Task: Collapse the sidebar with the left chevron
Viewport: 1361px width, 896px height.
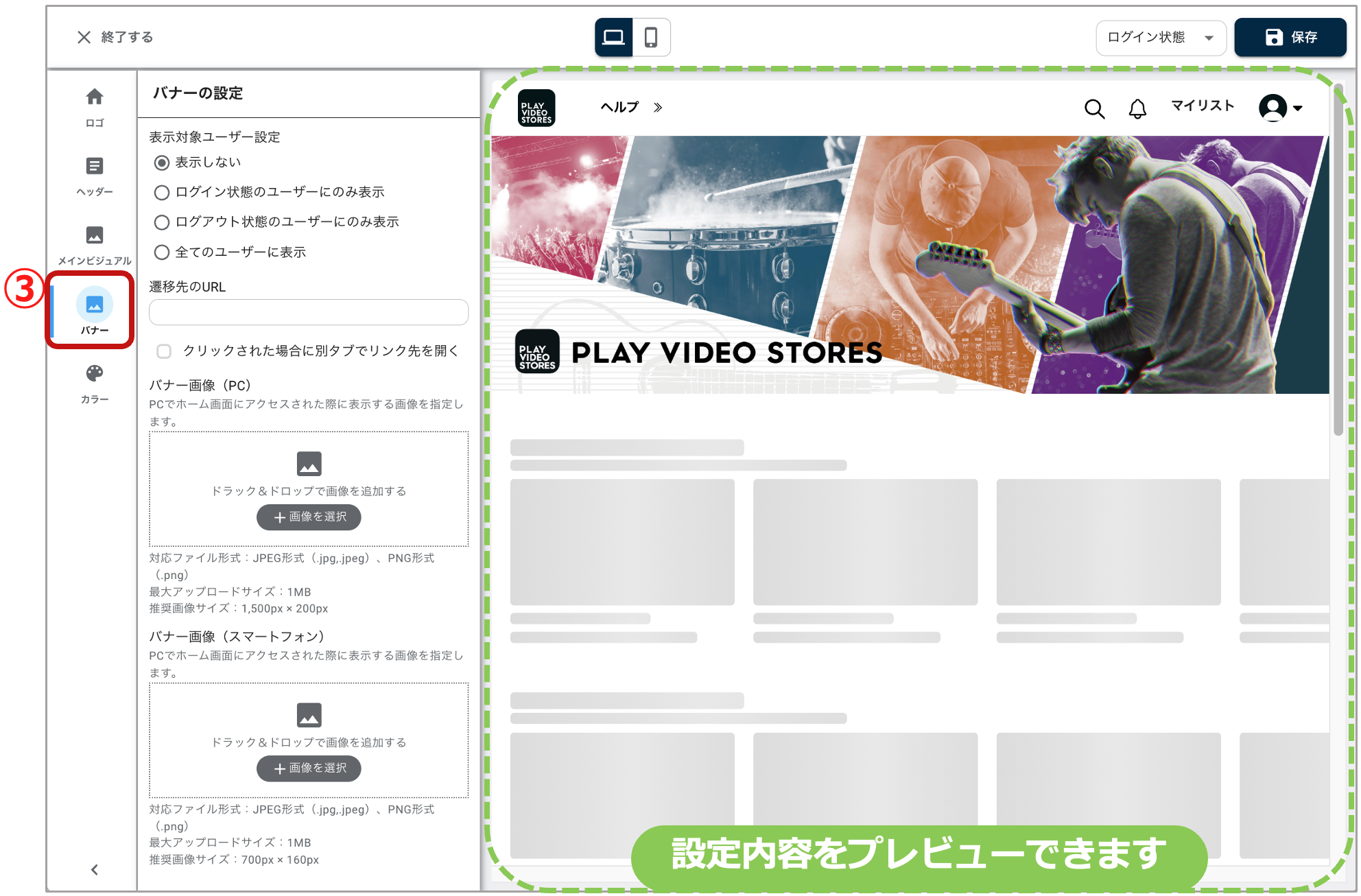Action: [95, 870]
